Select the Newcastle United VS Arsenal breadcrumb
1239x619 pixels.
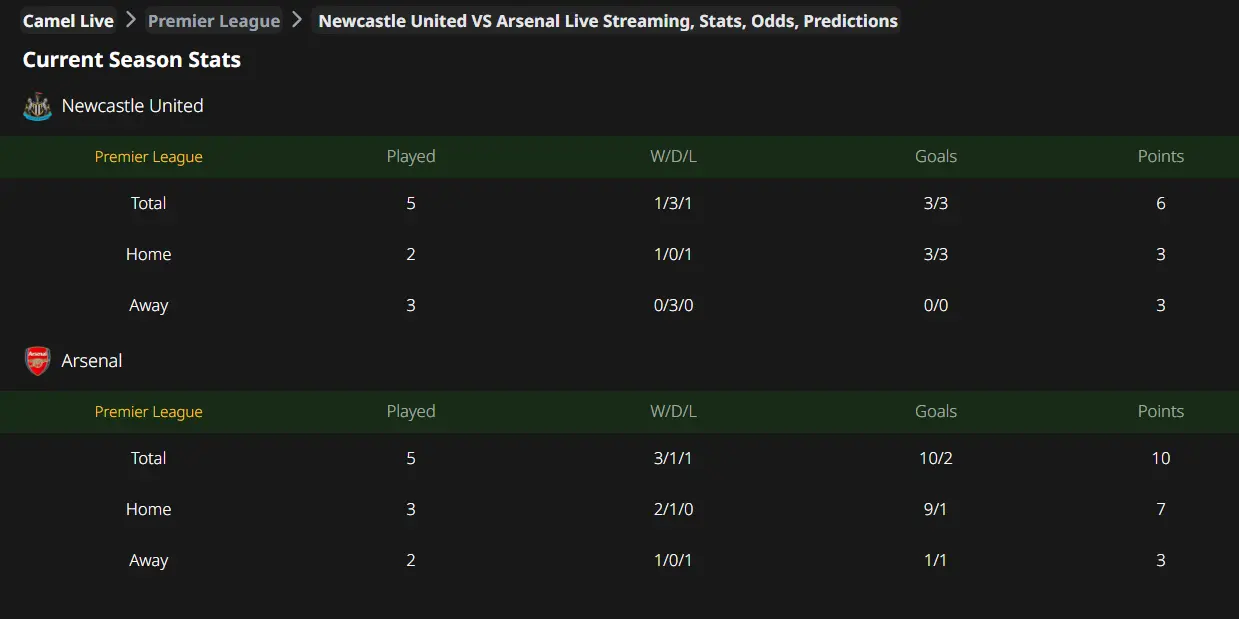click(608, 21)
